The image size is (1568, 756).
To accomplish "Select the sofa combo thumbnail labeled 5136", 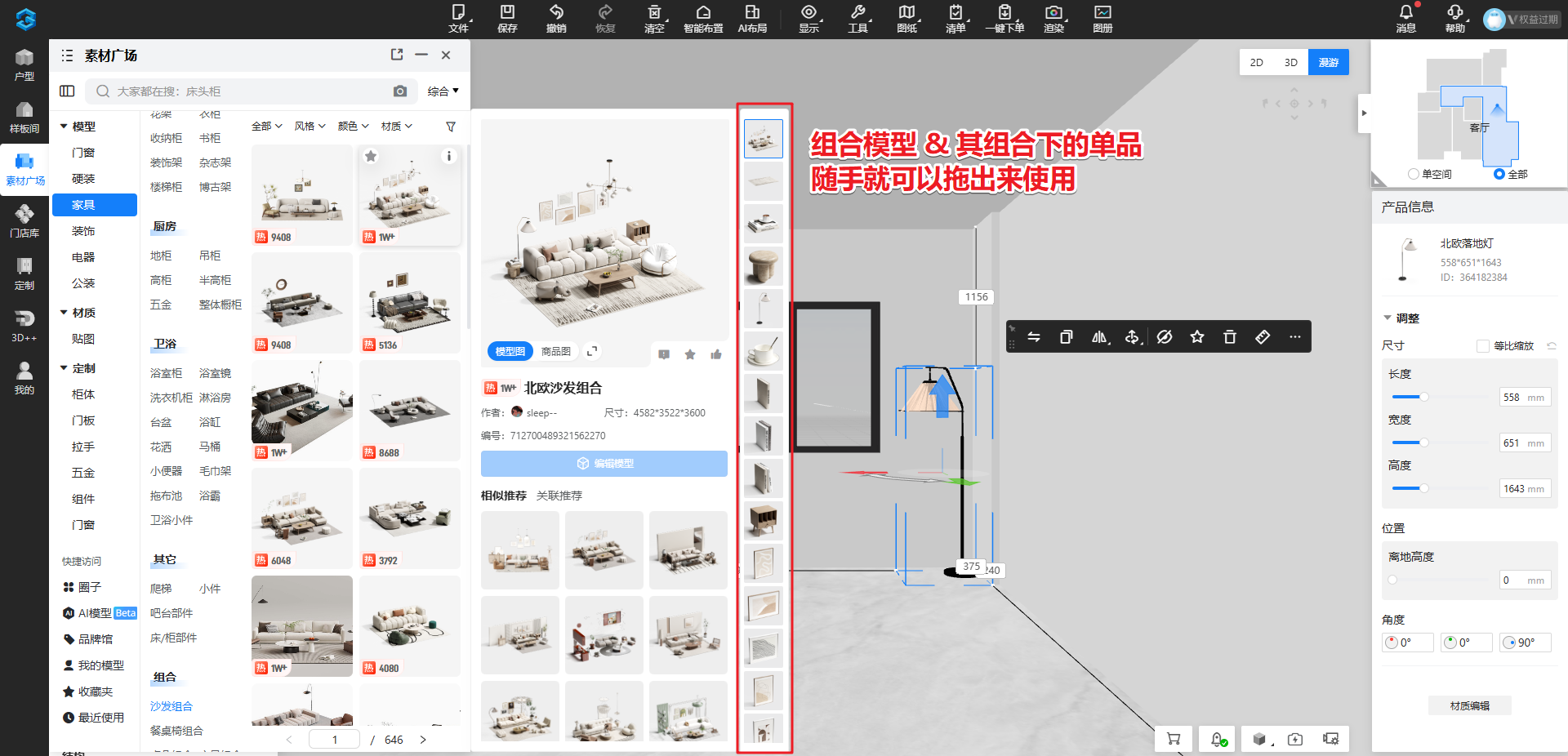I will coord(410,303).
